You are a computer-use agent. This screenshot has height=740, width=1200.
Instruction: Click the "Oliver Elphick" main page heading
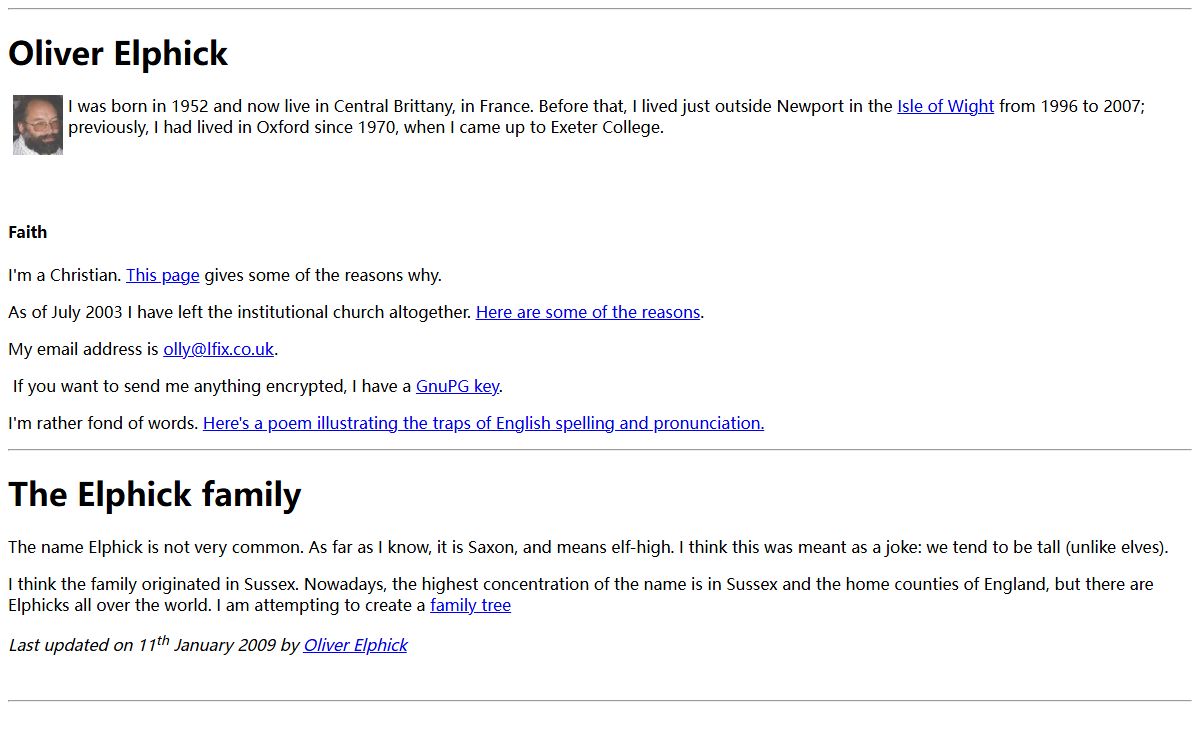[x=118, y=53]
